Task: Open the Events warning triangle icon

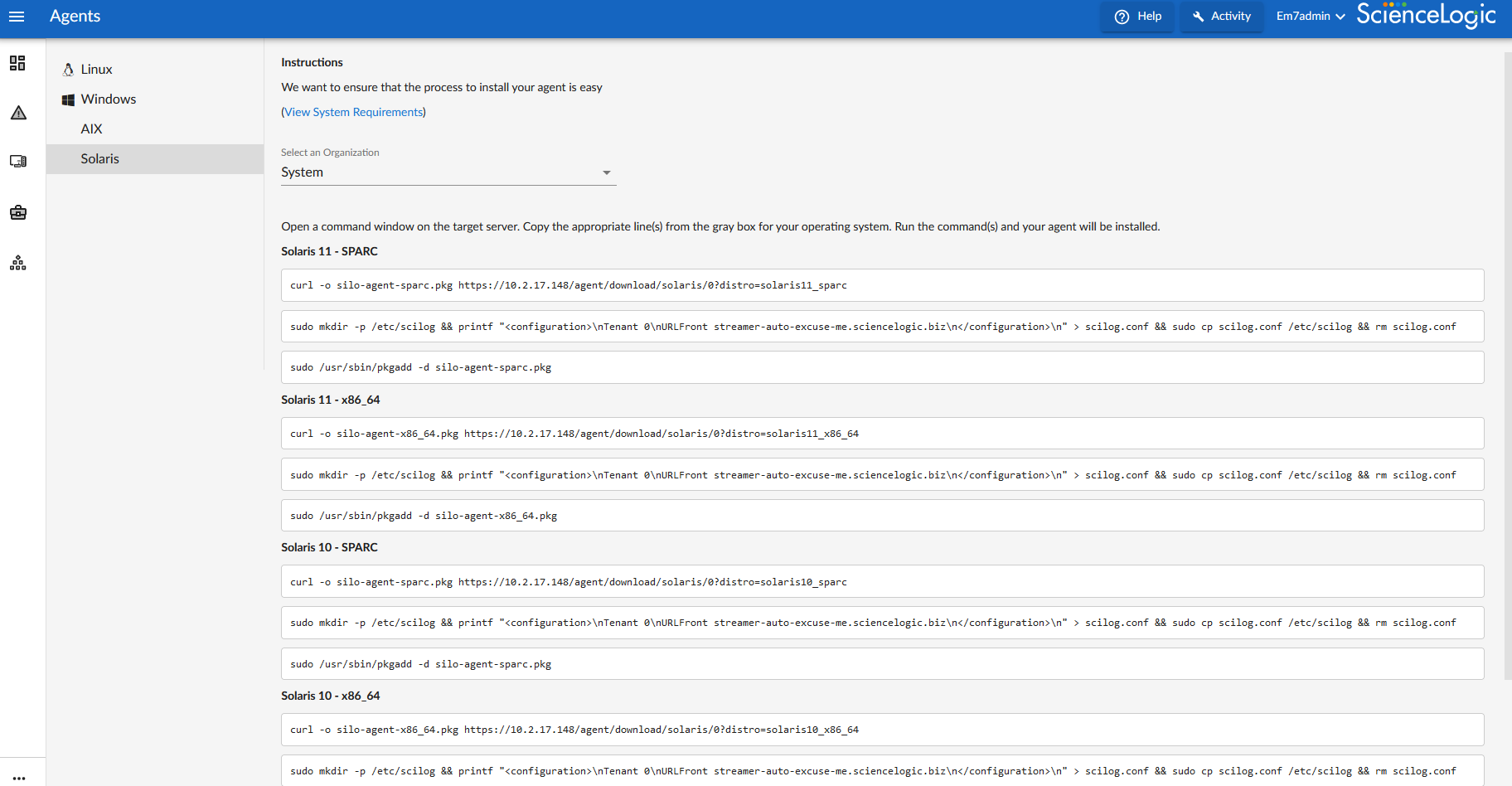Action: coord(18,113)
